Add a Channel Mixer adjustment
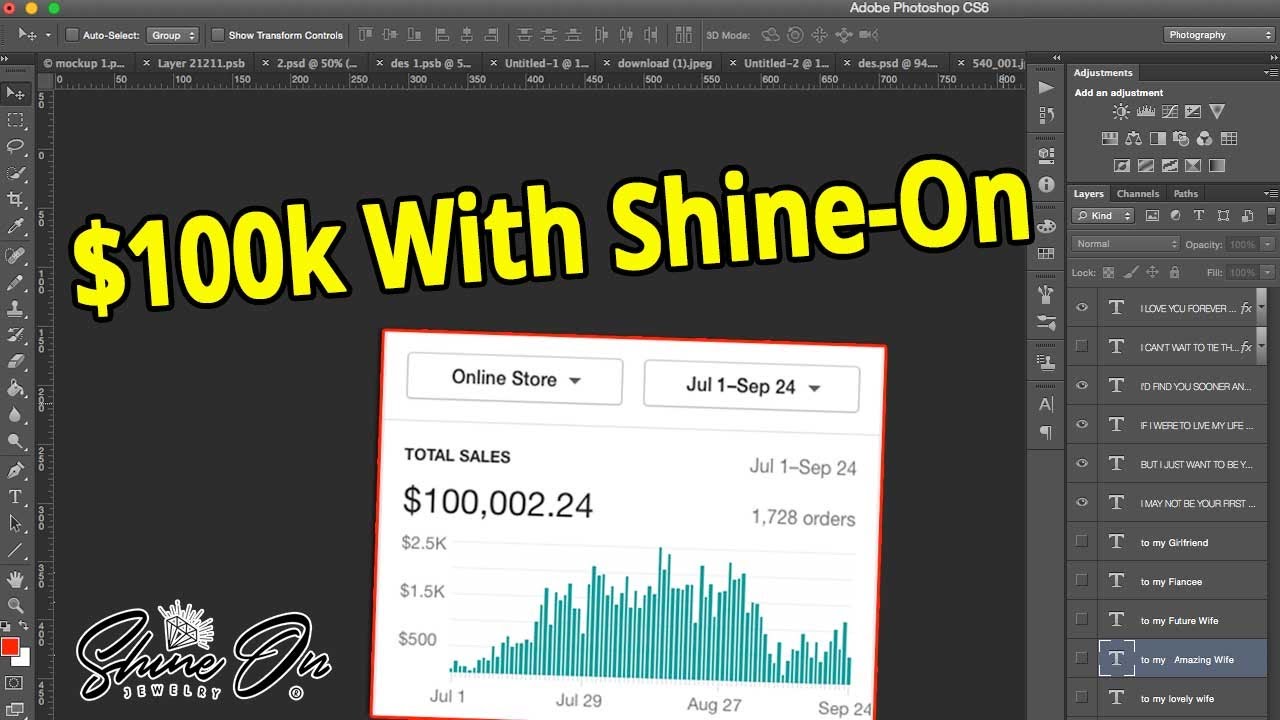 point(1204,139)
